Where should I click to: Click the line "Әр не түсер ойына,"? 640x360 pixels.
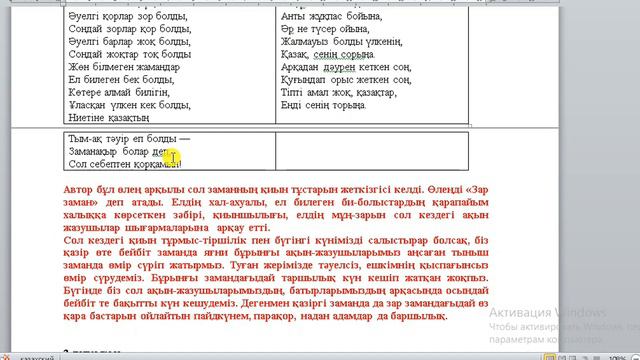pyautogui.click(x=325, y=29)
